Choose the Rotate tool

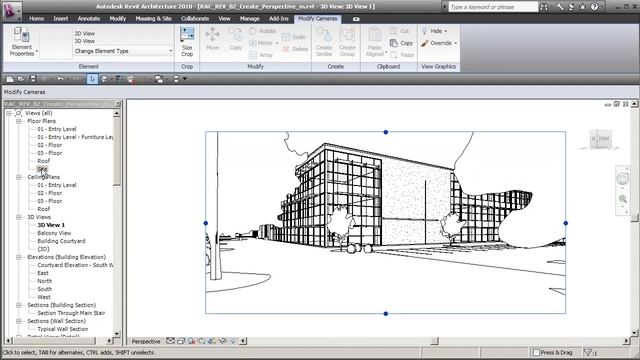point(262,31)
